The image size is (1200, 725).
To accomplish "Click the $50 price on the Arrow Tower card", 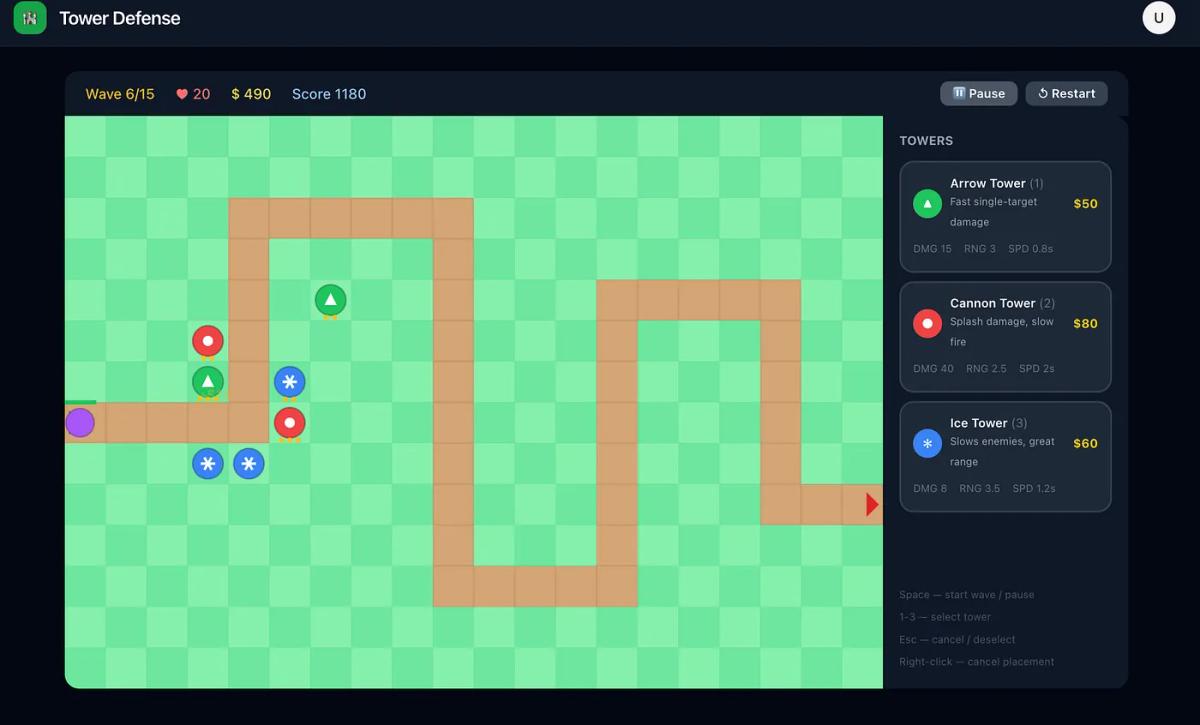I will click(x=1085, y=203).
